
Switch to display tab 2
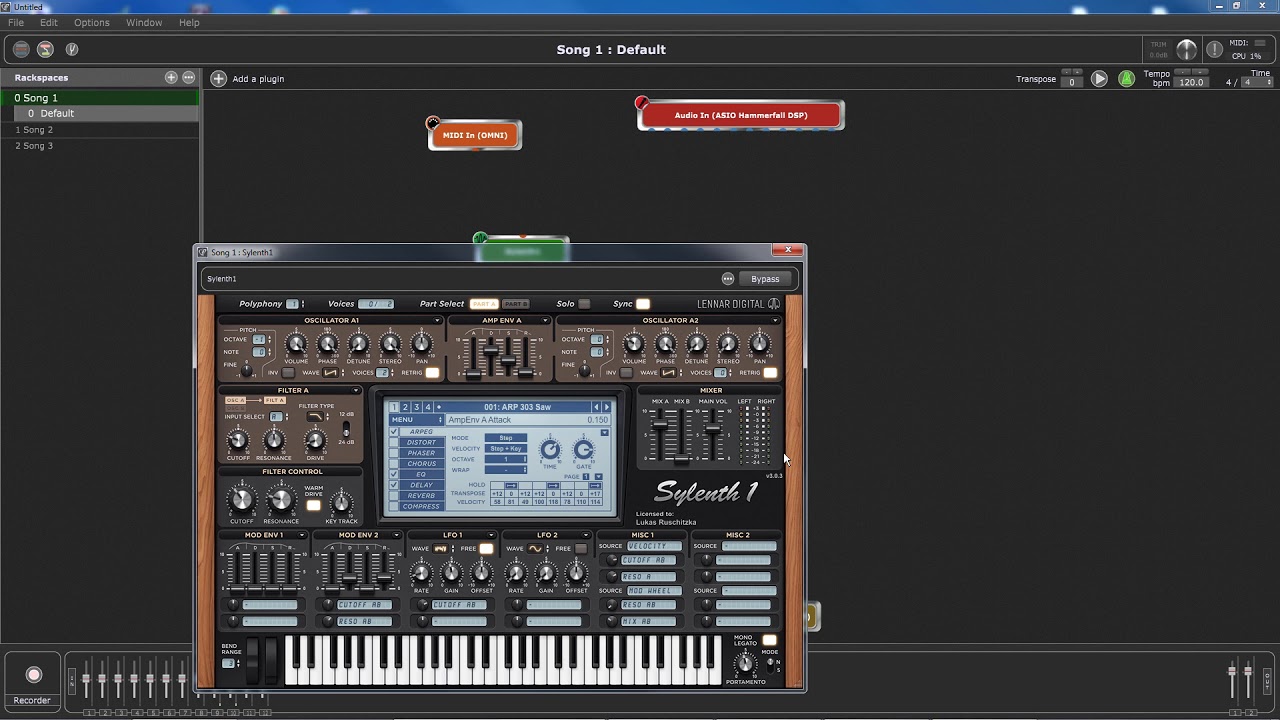[405, 407]
